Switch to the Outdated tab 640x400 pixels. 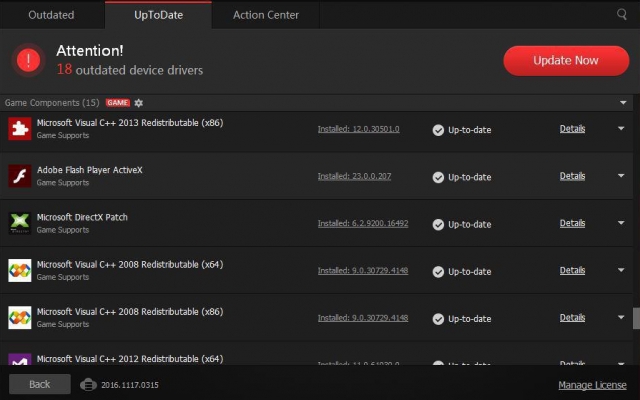[x=51, y=15]
